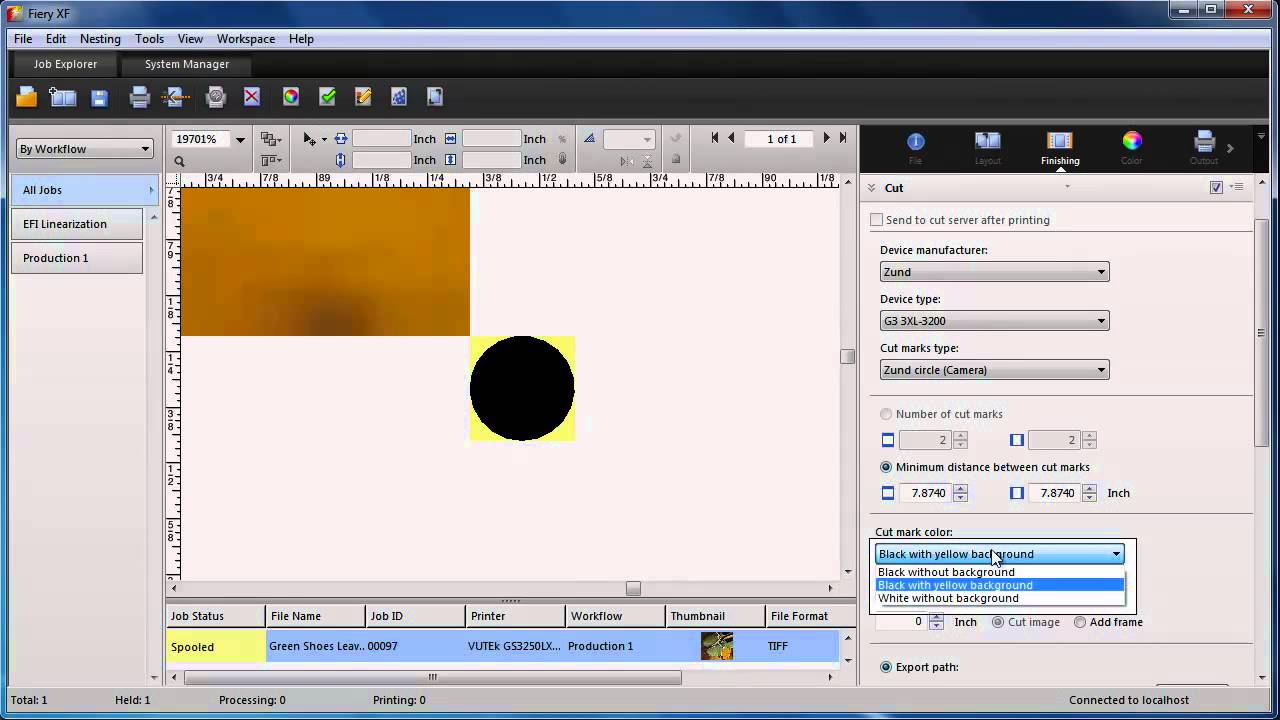Select the Cut image radio option

tap(998, 622)
